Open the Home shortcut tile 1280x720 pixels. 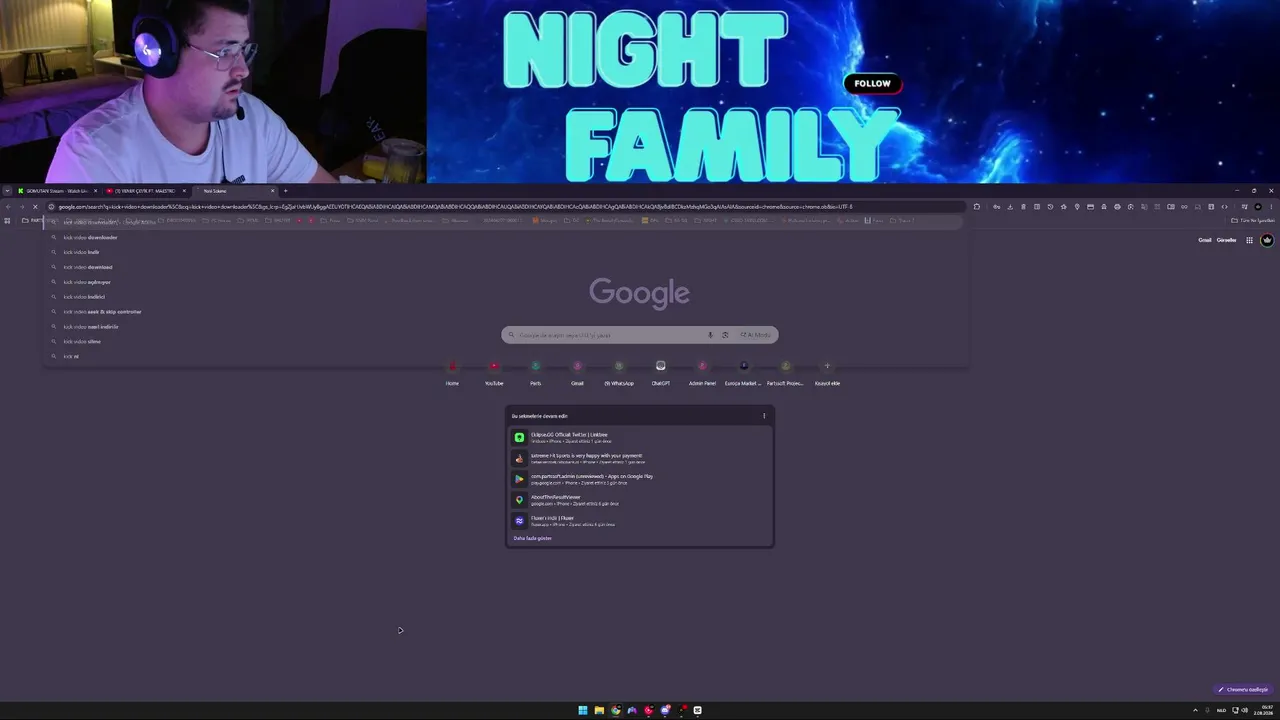click(452, 372)
